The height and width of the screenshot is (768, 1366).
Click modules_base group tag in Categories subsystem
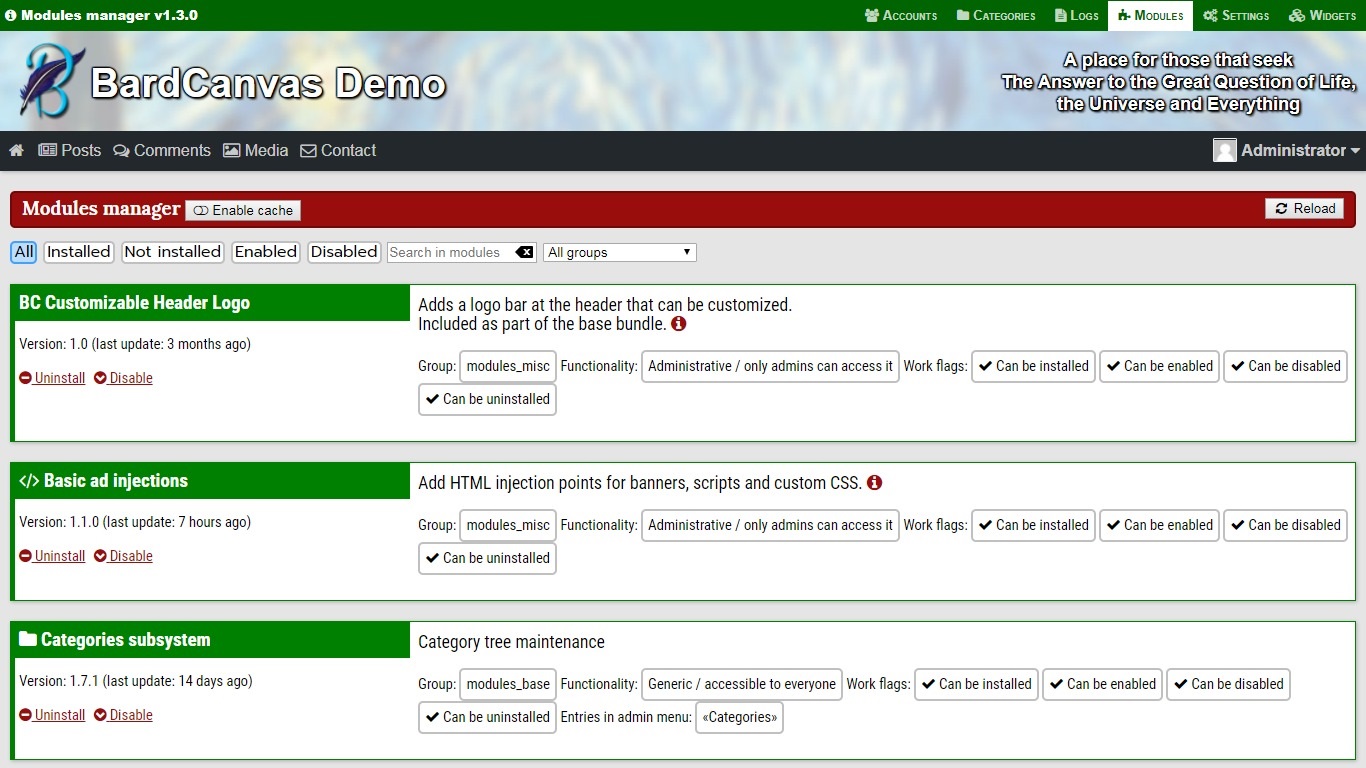click(508, 684)
